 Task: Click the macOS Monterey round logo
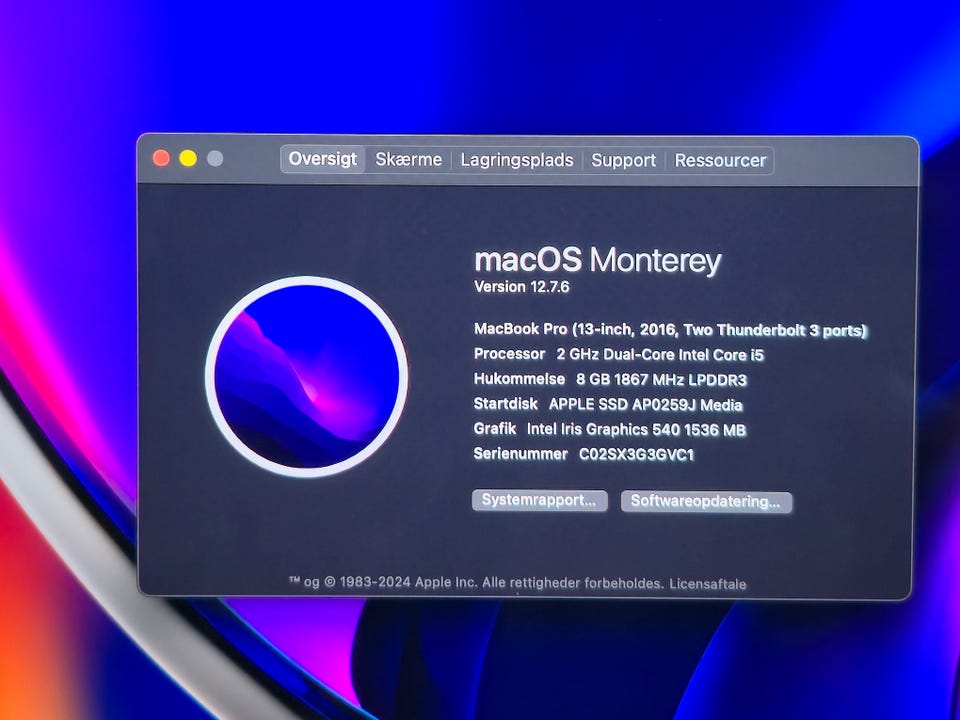click(x=307, y=377)
